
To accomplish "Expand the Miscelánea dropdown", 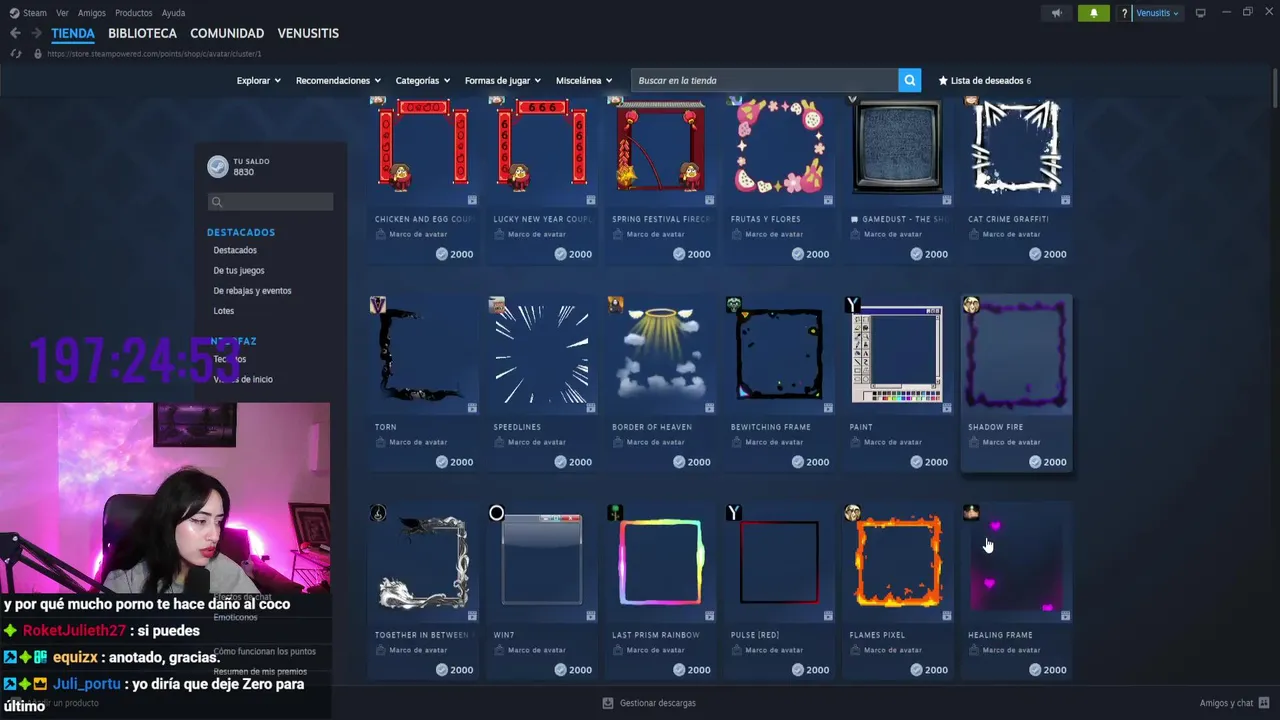I will (x=584, y=80).
